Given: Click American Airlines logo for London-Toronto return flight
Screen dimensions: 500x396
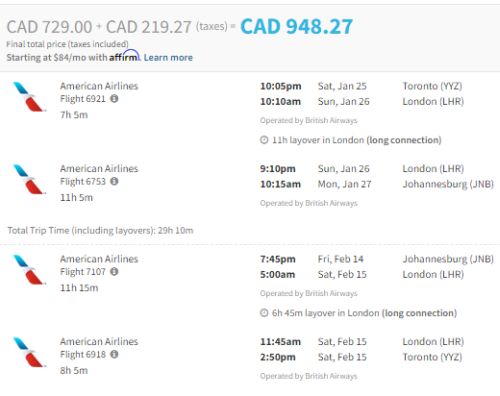Looking at the screenshot, I should pyautogui.click(x=28, y=352).
